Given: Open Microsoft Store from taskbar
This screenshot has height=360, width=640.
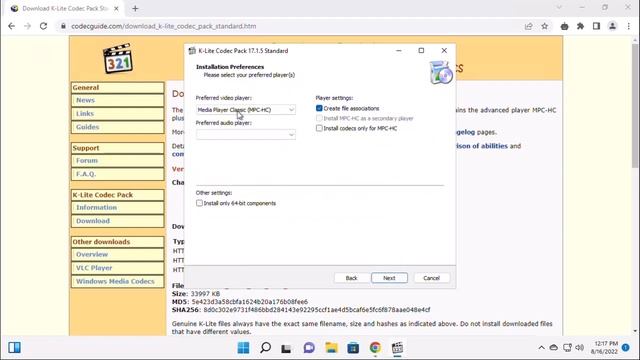Looking at the screenshot, I should point(353,348).
